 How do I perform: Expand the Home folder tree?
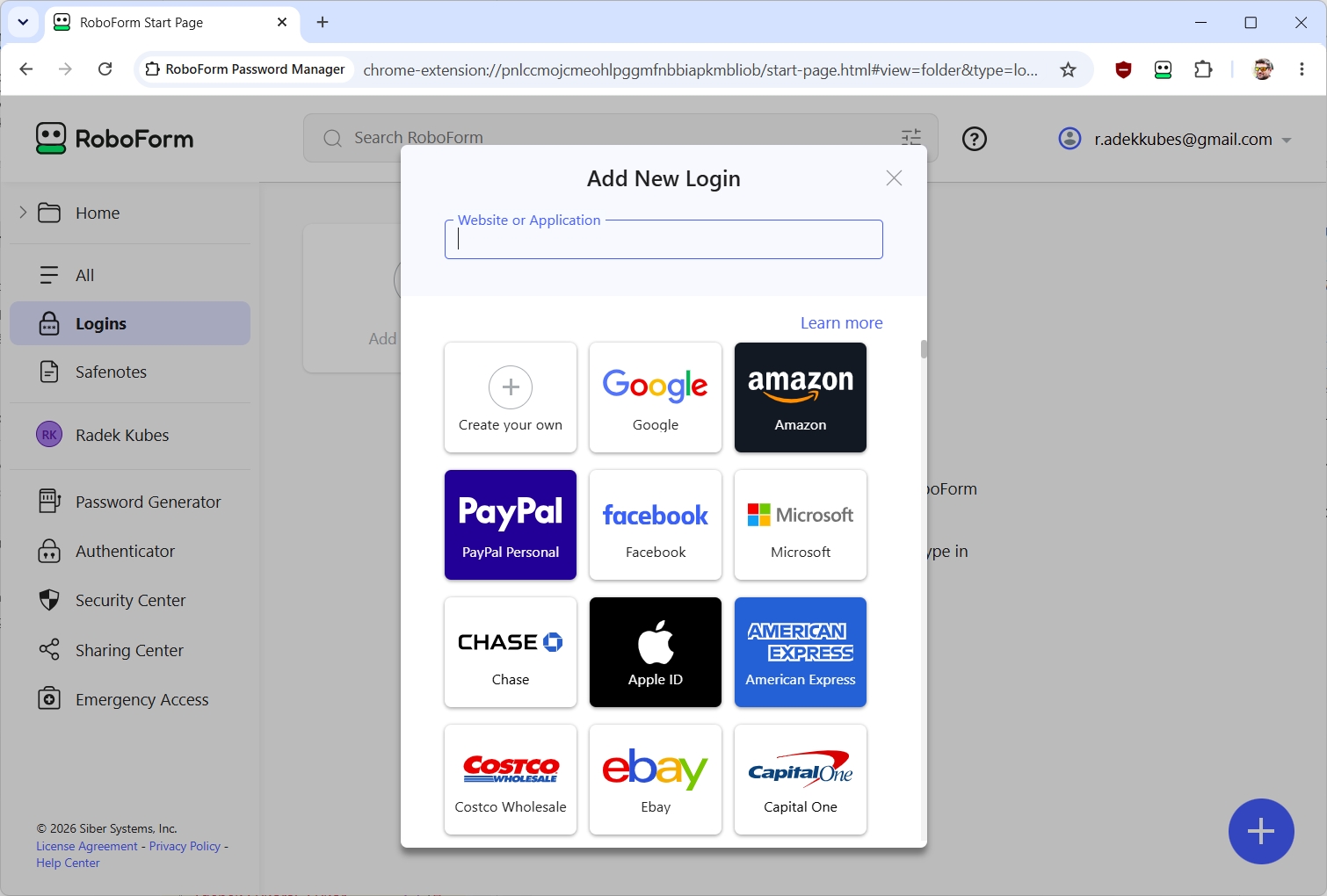[23, 213]
